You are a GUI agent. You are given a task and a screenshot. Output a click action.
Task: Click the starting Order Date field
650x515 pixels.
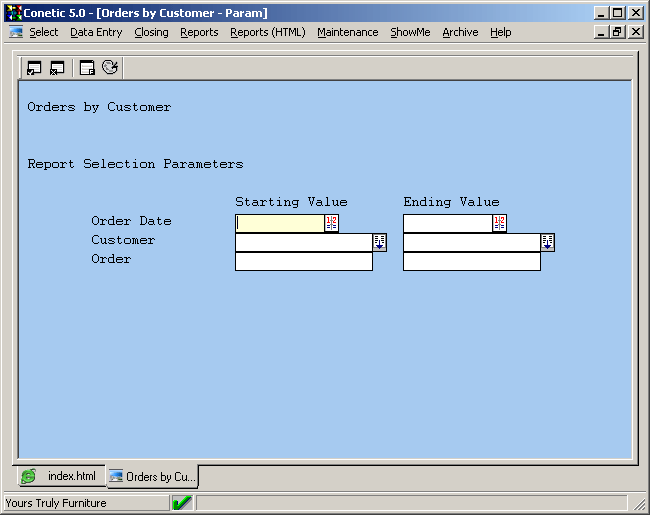click(279, 223)
